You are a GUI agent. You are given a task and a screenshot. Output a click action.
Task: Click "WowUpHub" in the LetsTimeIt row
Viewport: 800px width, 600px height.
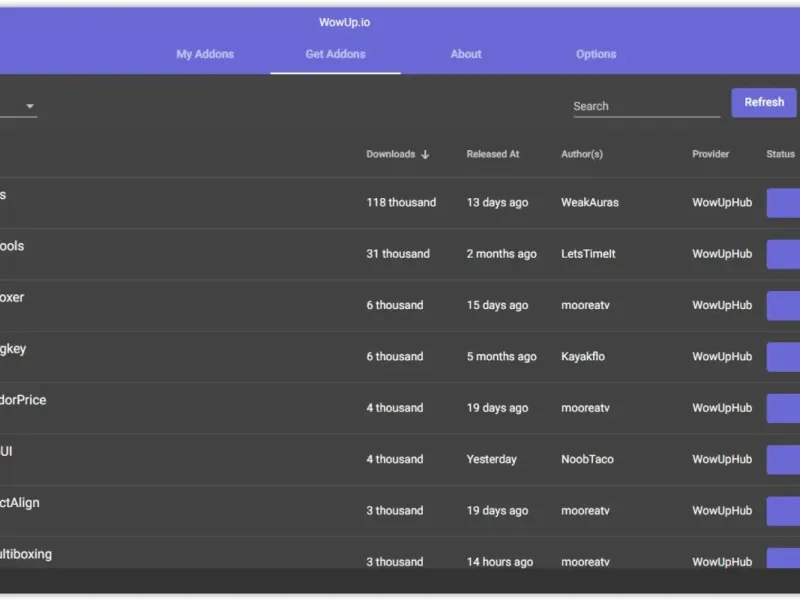click(x=722, y=254)
